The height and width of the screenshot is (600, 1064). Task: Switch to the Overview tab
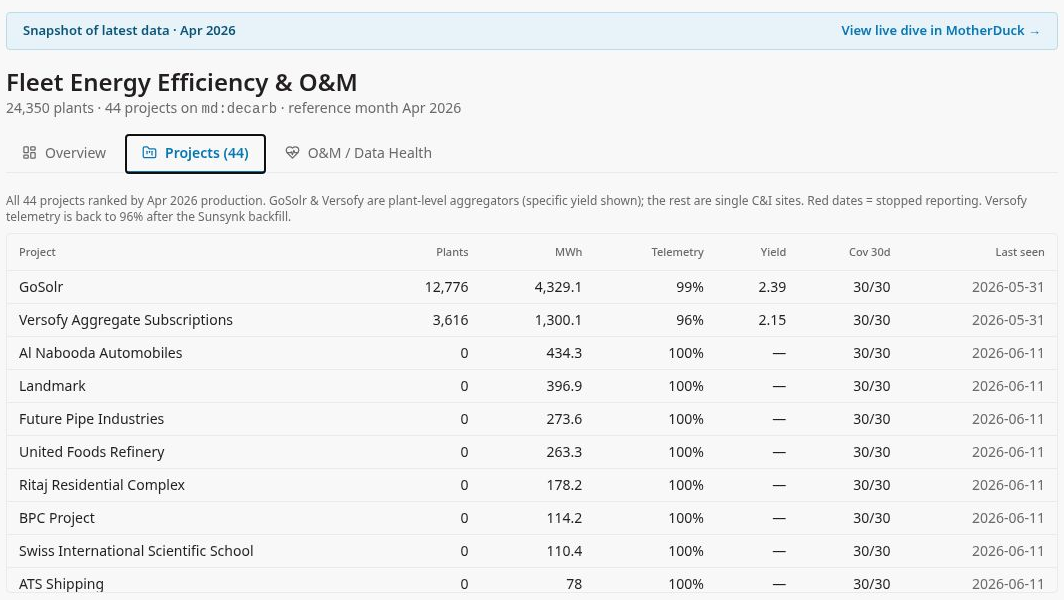64,153
